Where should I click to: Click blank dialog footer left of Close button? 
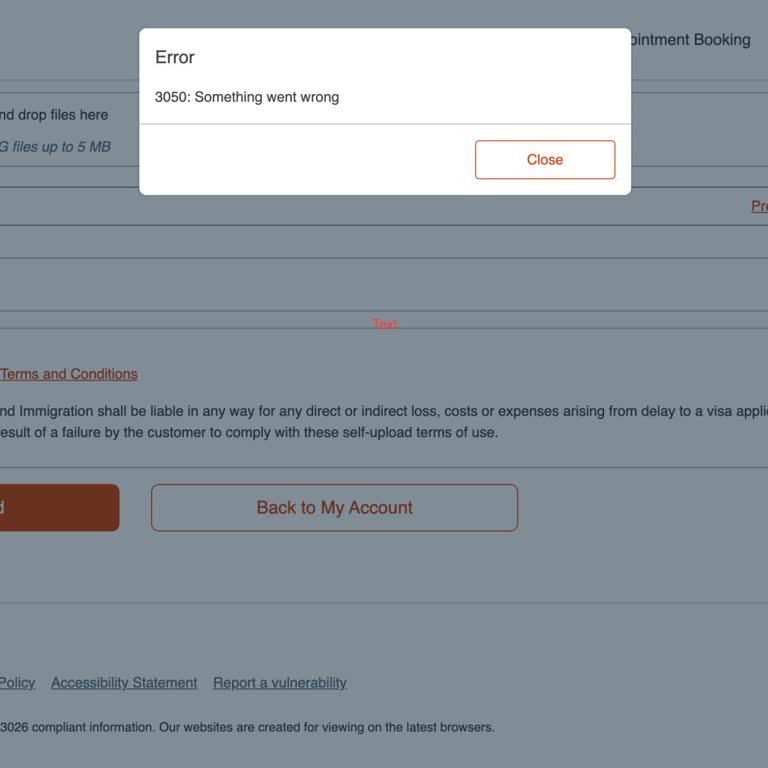tap(300, 160)
